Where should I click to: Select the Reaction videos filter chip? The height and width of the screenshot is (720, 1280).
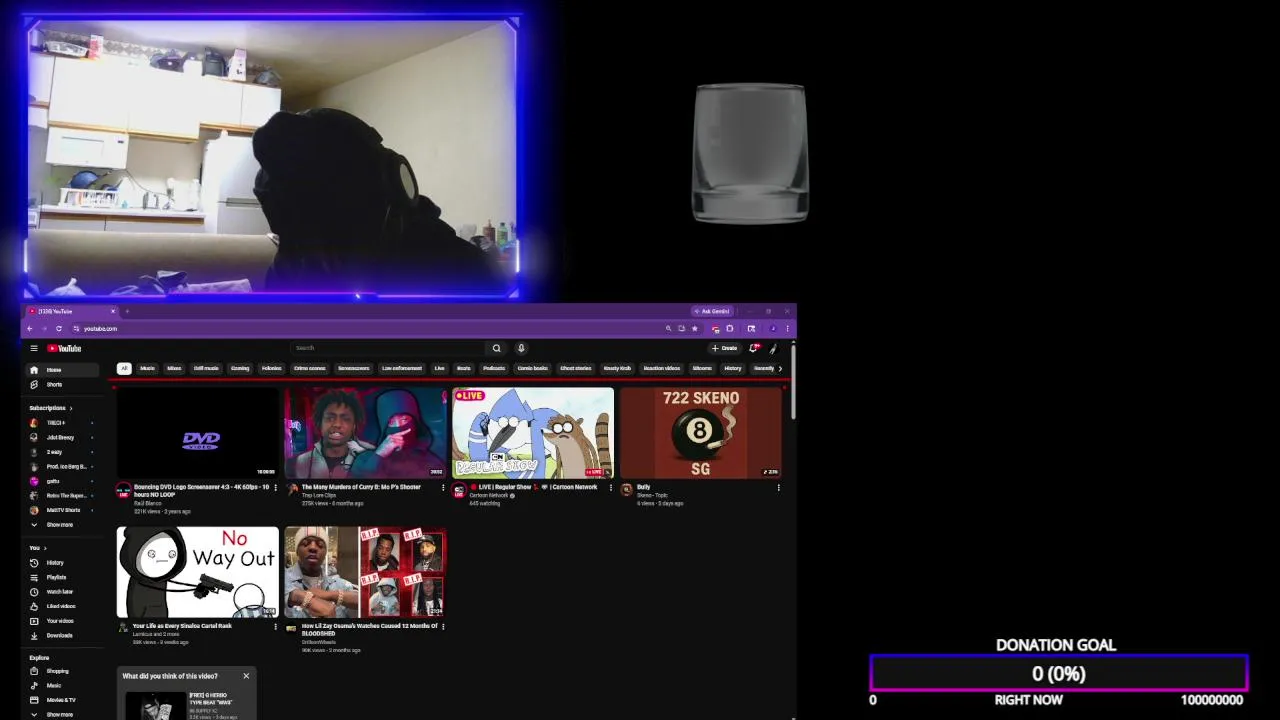pyautogui.click(x=662, y=368)
